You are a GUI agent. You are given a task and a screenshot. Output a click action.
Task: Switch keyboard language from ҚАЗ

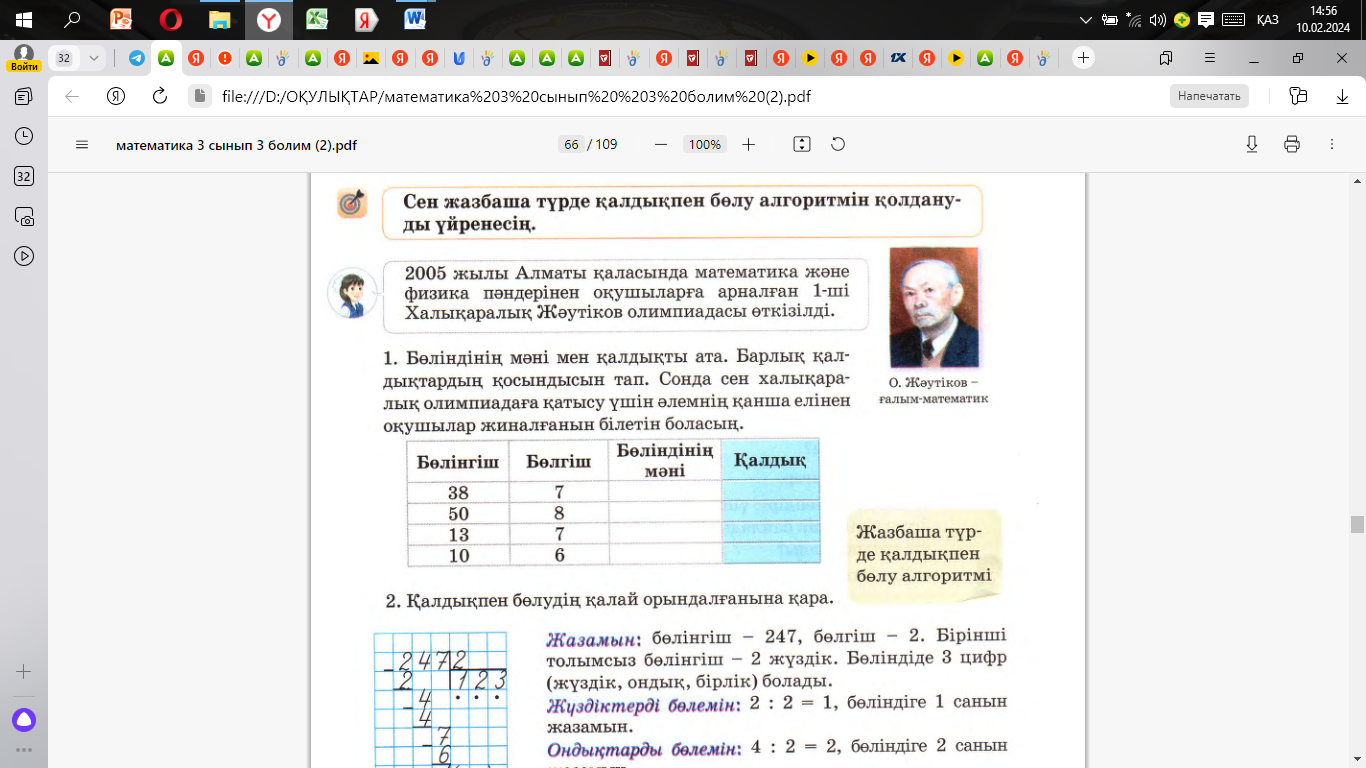click(1267, 19)
